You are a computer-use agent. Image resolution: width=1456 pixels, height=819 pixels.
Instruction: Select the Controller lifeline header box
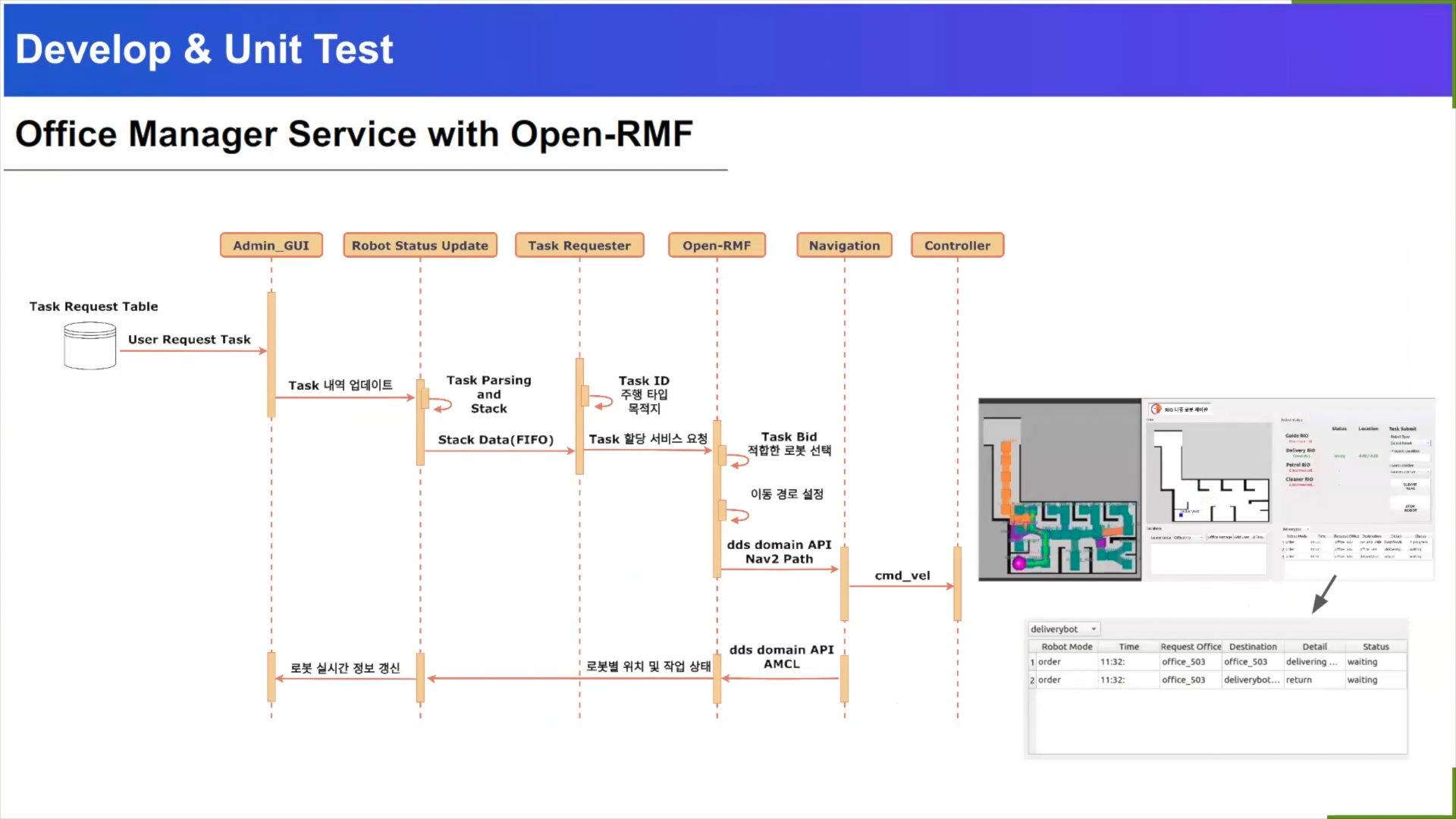(x=957, y=246)
